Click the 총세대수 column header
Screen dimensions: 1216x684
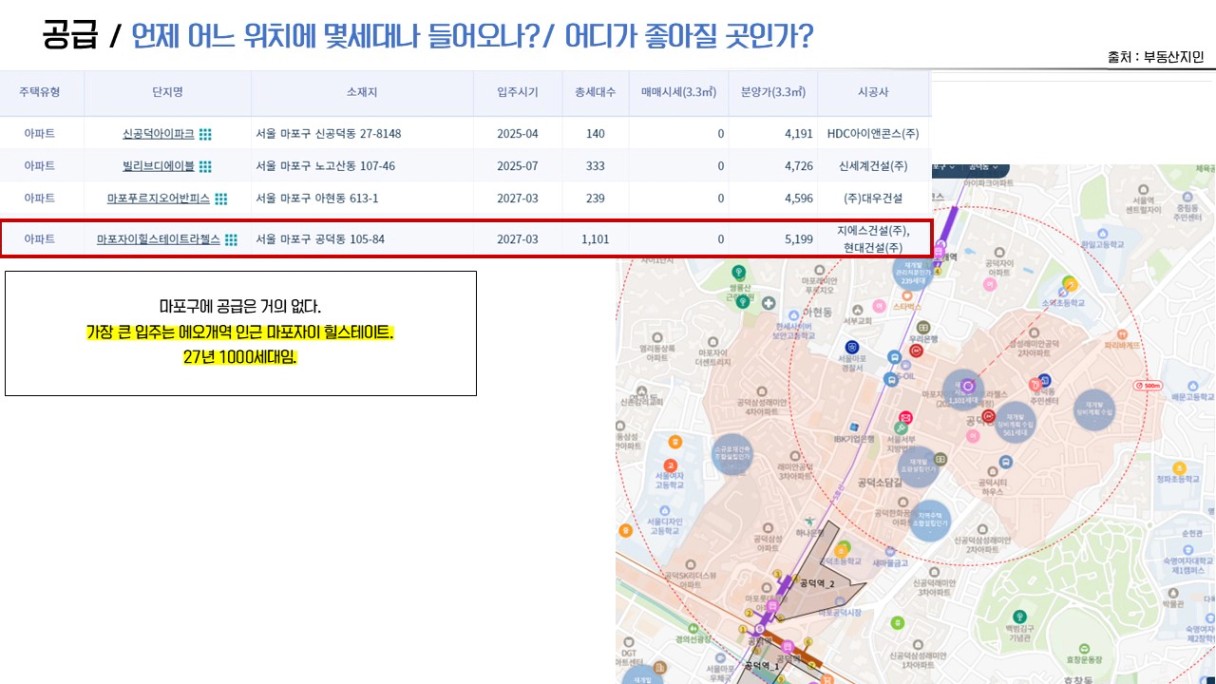click(595, 93)
